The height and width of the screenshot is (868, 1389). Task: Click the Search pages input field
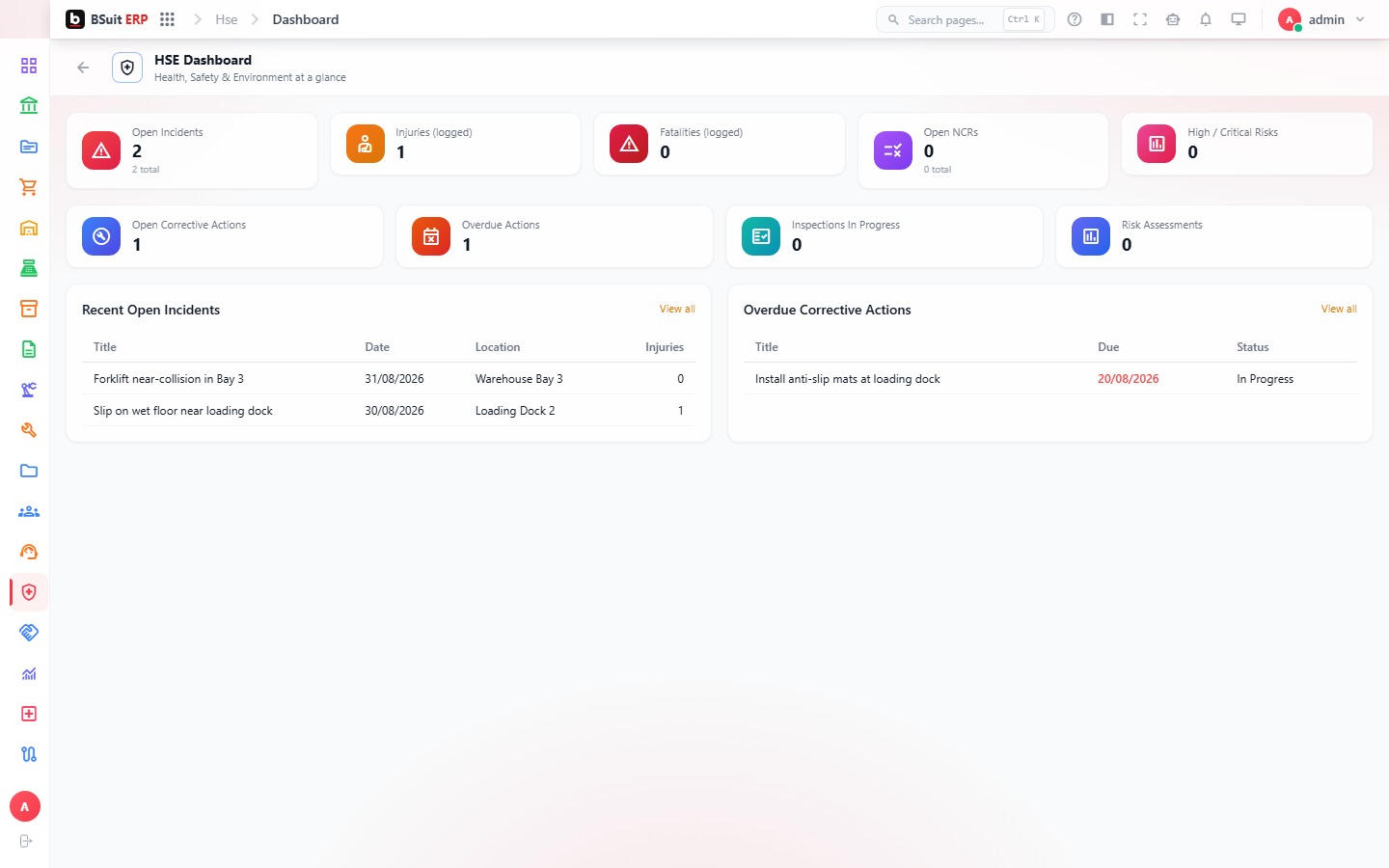click(x=965, y=19)
